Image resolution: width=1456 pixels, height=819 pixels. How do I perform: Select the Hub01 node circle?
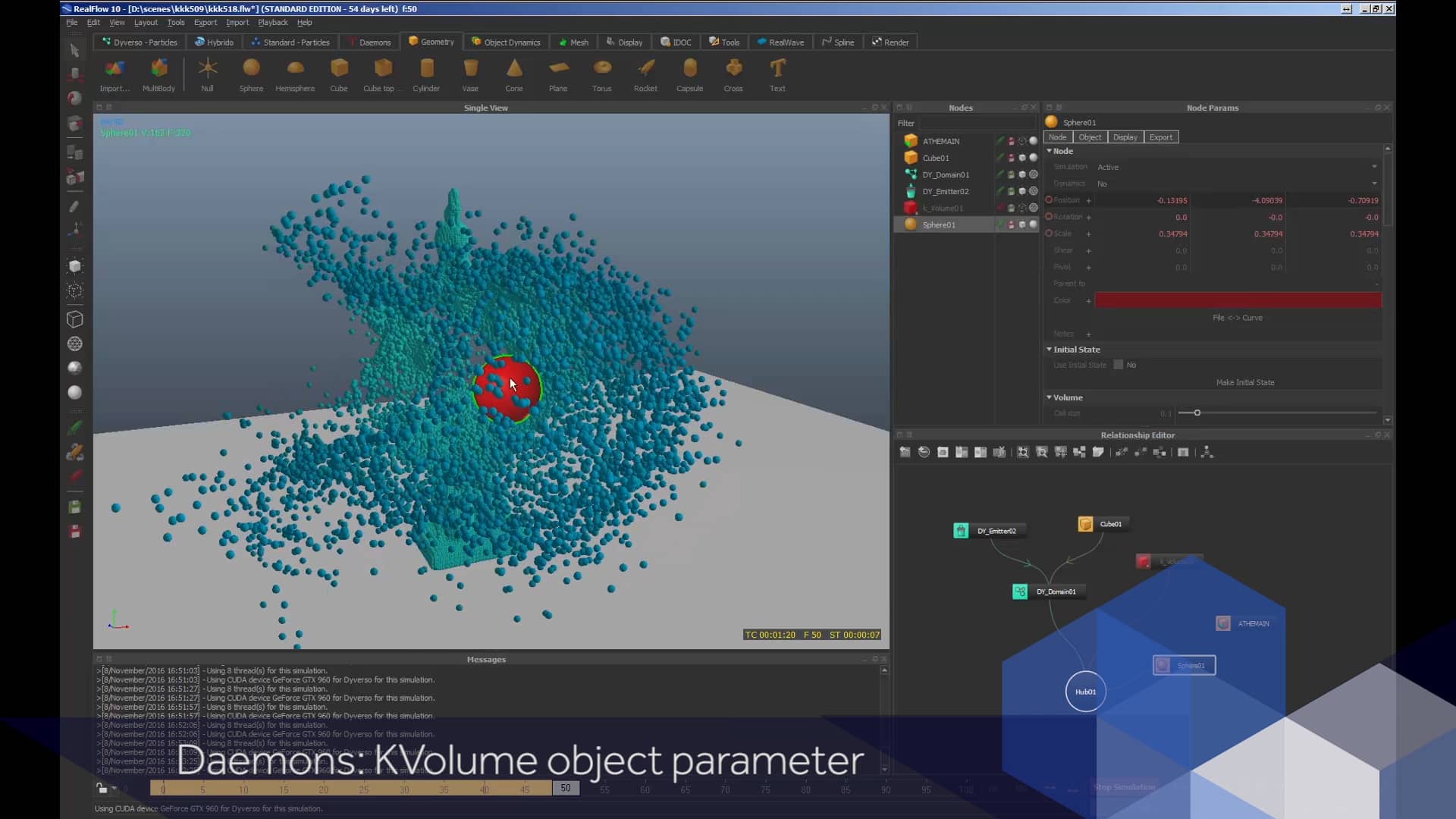(1085, 692)
